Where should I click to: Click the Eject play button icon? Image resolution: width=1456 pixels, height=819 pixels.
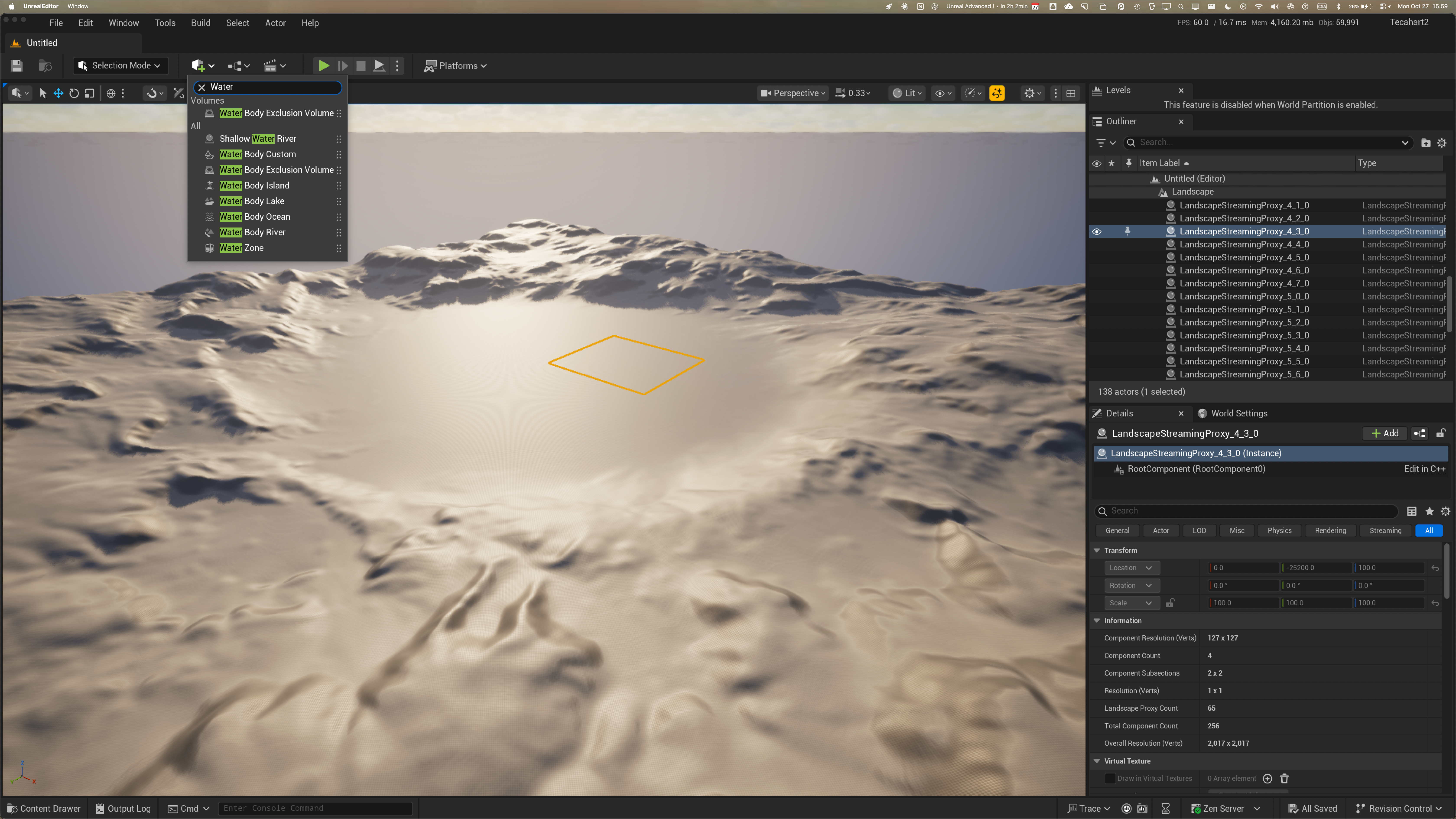(x=379, y=66)
